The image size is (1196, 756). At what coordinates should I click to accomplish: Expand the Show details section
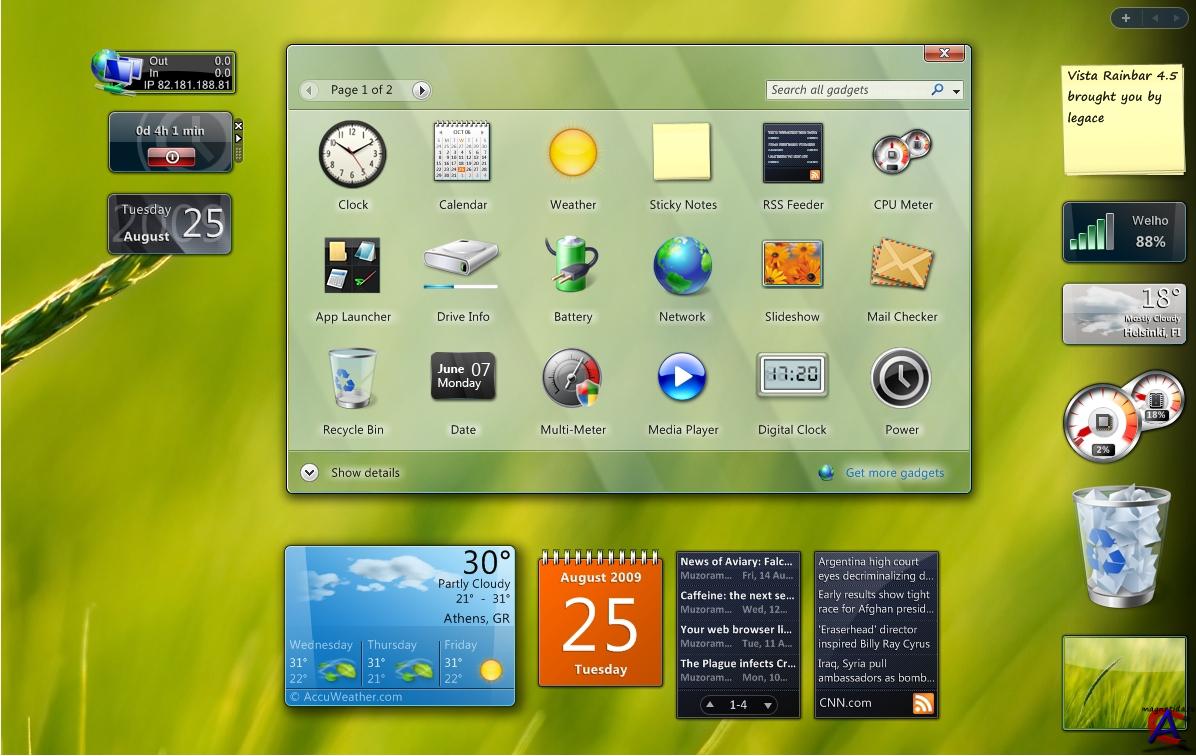click(x=309, y=472)
